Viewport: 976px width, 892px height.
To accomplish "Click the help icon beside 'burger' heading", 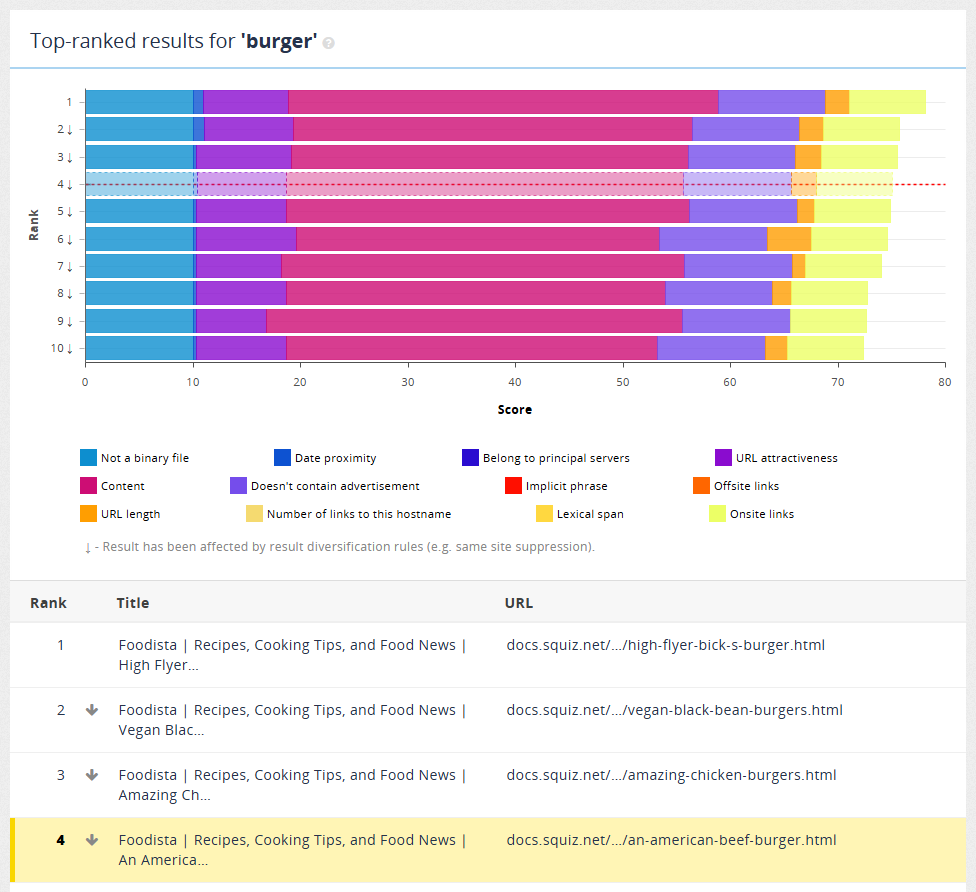I will [328, 43].
